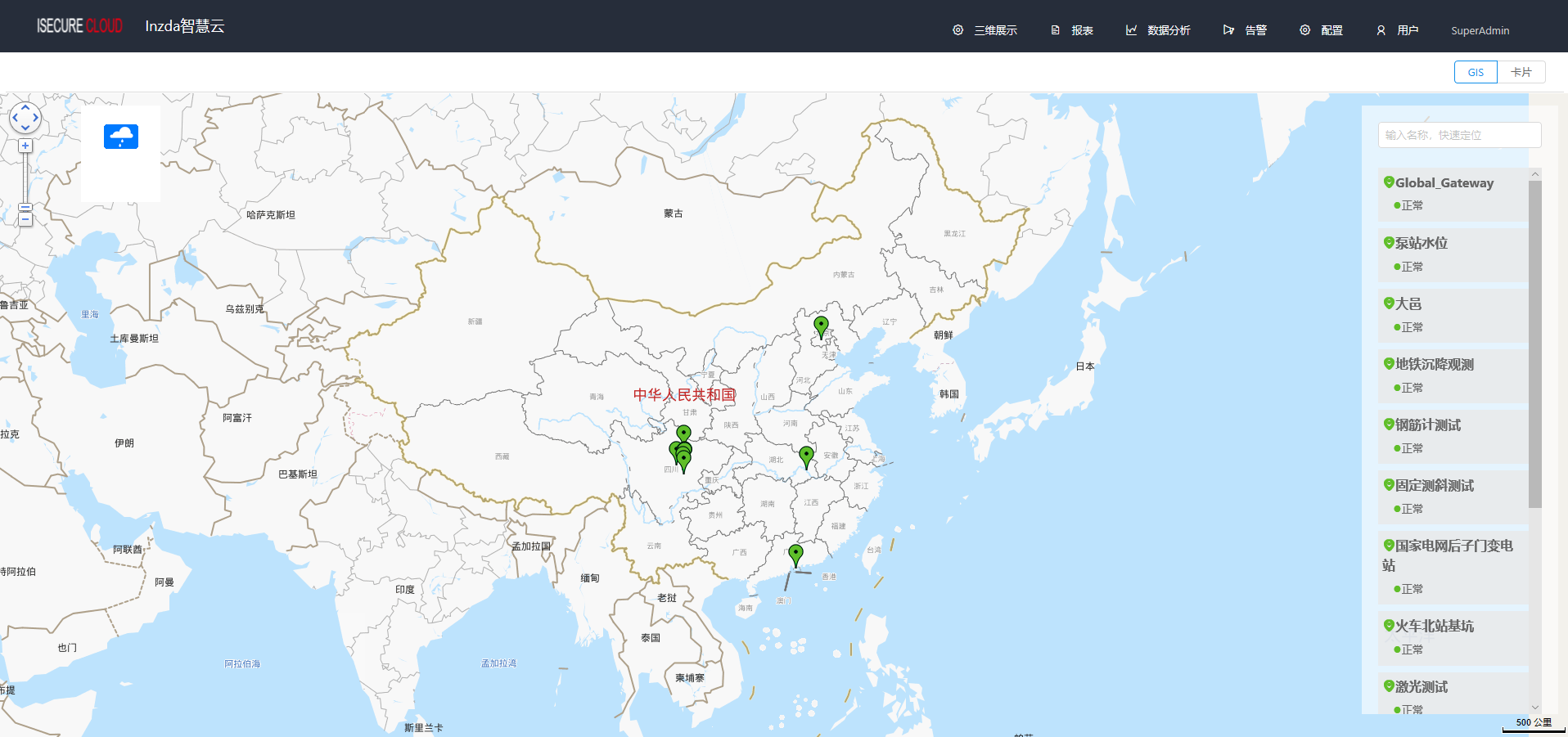
Task: Open the SuperAdmin account entry
Action: 1480,30
